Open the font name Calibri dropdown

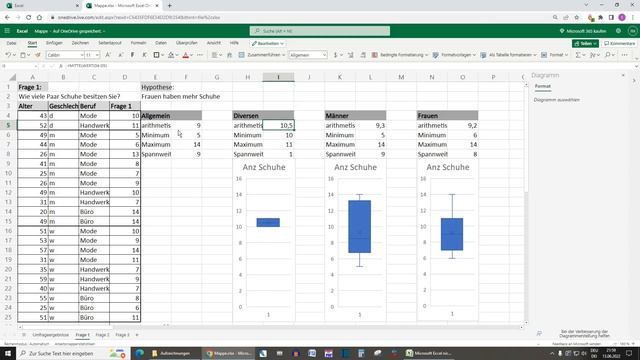click(x=65, y=55)
